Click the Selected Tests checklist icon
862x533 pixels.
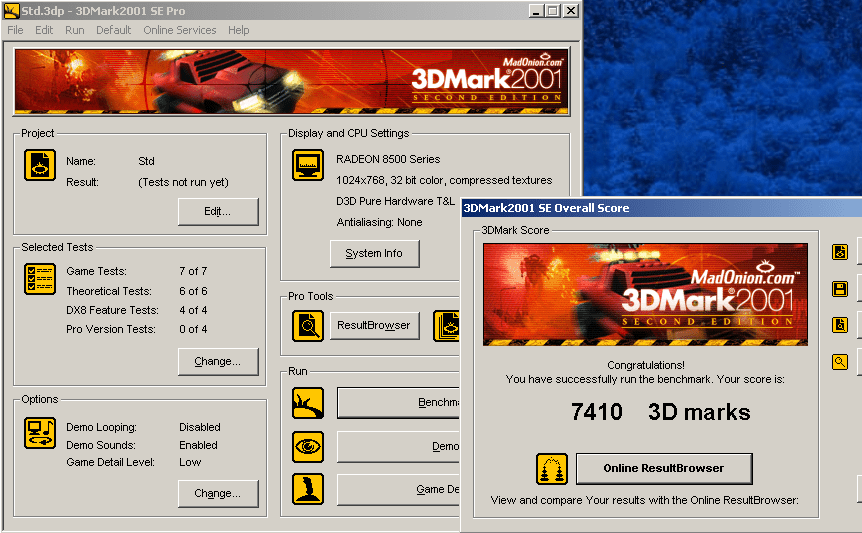coord(40,279)
